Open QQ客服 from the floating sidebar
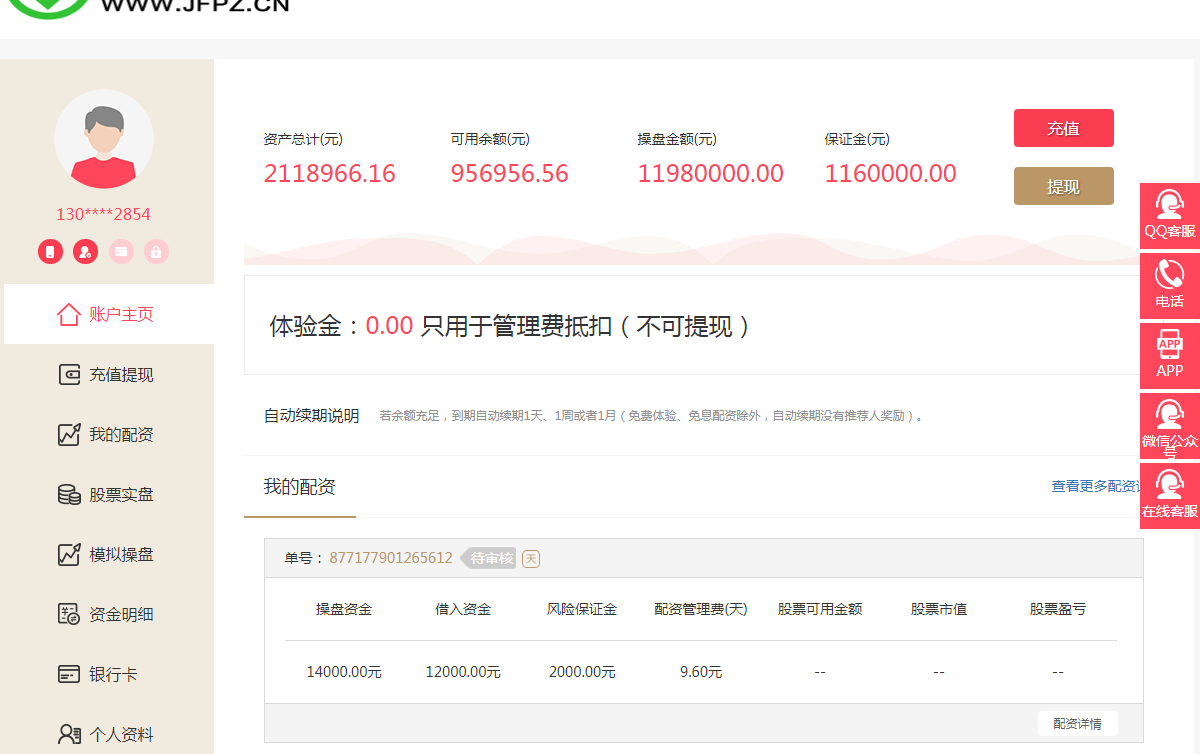This screenshot has height=754, width=1200. tap(1169, 216)
